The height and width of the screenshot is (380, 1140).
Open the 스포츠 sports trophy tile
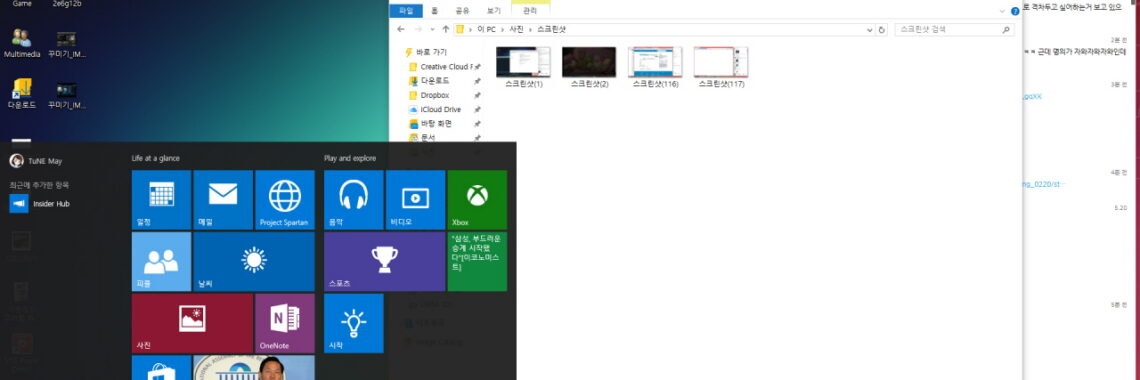(384, 262)
